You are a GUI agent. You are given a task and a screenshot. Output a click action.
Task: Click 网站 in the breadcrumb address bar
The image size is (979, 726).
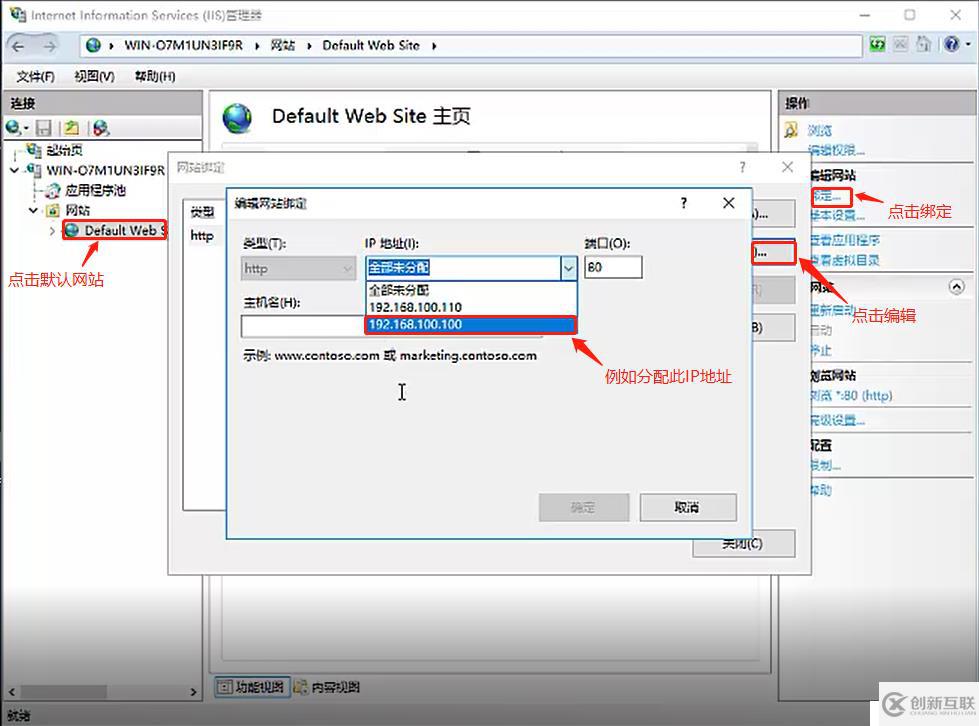point(283,45)
